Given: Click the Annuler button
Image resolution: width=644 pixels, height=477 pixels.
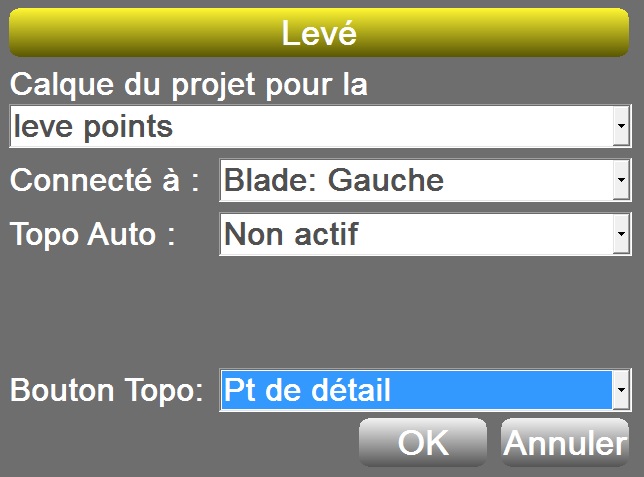Looking at the screenshot, I should coord(565,443).
